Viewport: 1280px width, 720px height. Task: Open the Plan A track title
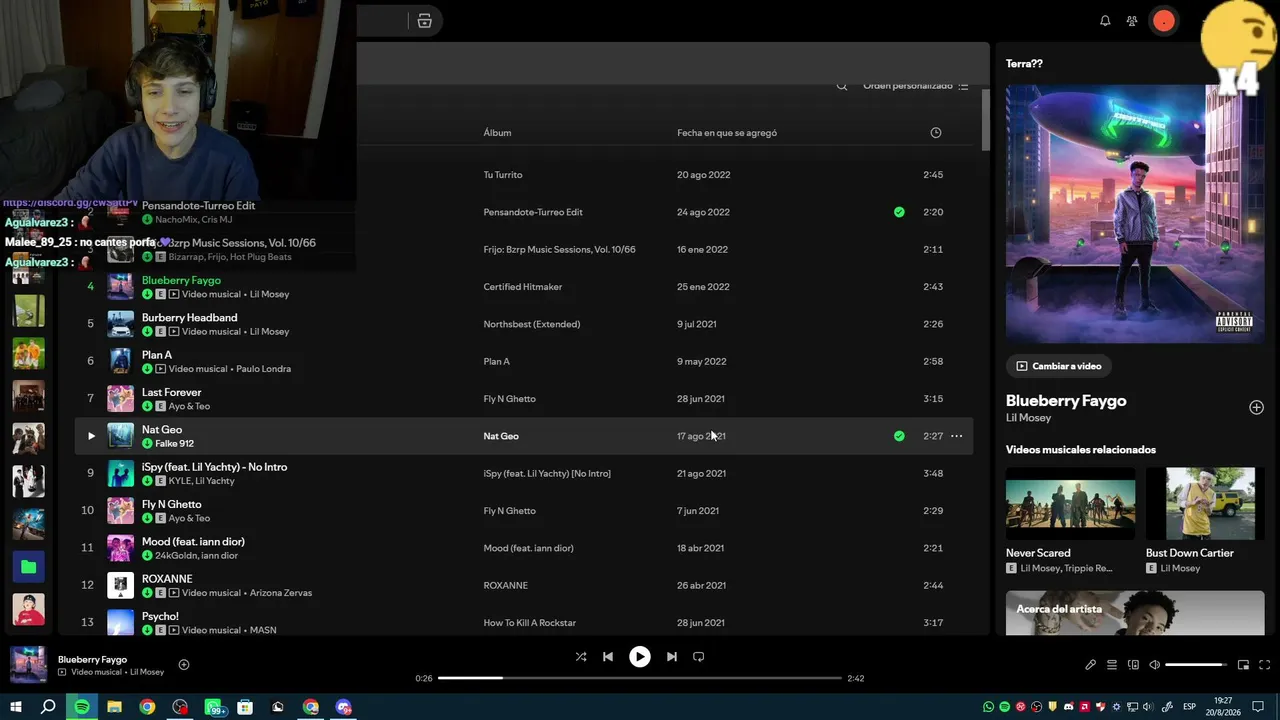pyautogui.click(x=157, y=355)
